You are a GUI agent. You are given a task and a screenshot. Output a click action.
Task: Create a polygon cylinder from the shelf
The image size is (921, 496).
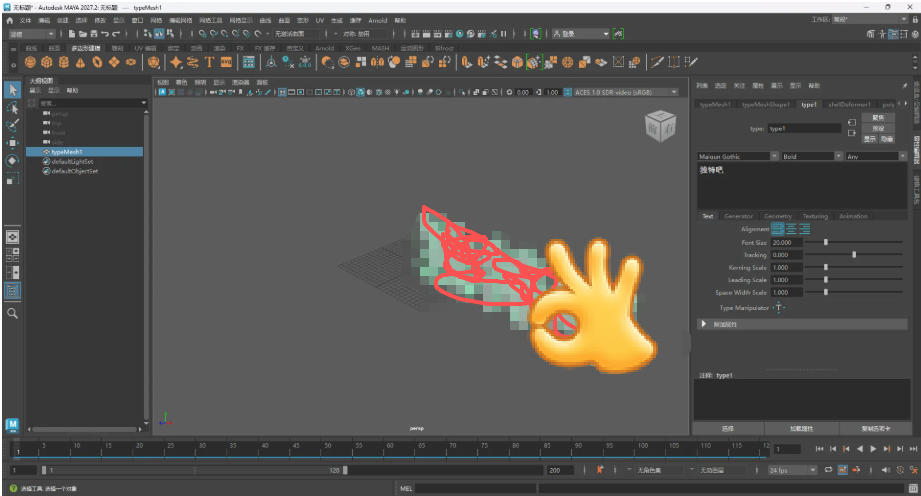coord(63,62)
